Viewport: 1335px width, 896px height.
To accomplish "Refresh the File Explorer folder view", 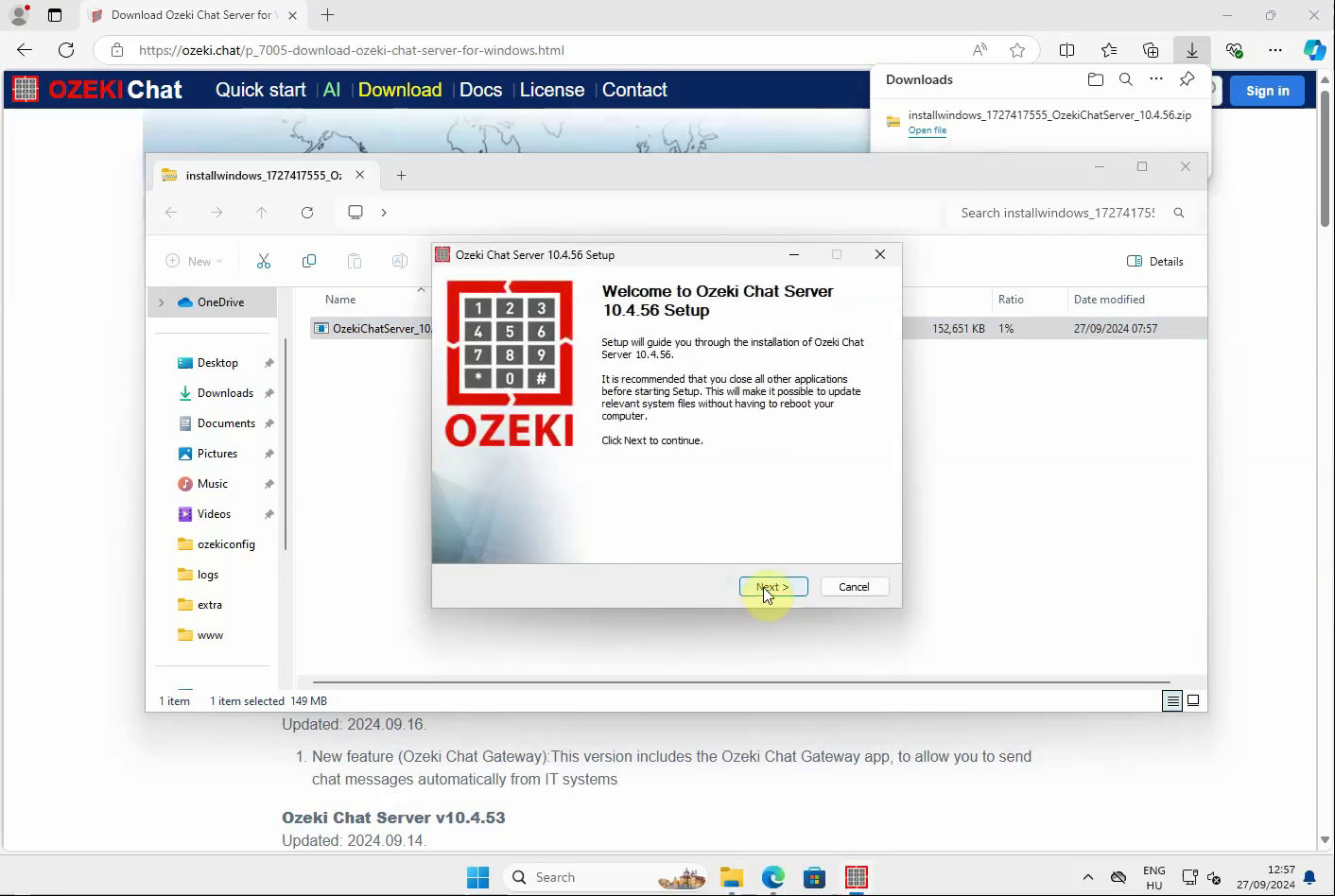I will click(307, 213).
